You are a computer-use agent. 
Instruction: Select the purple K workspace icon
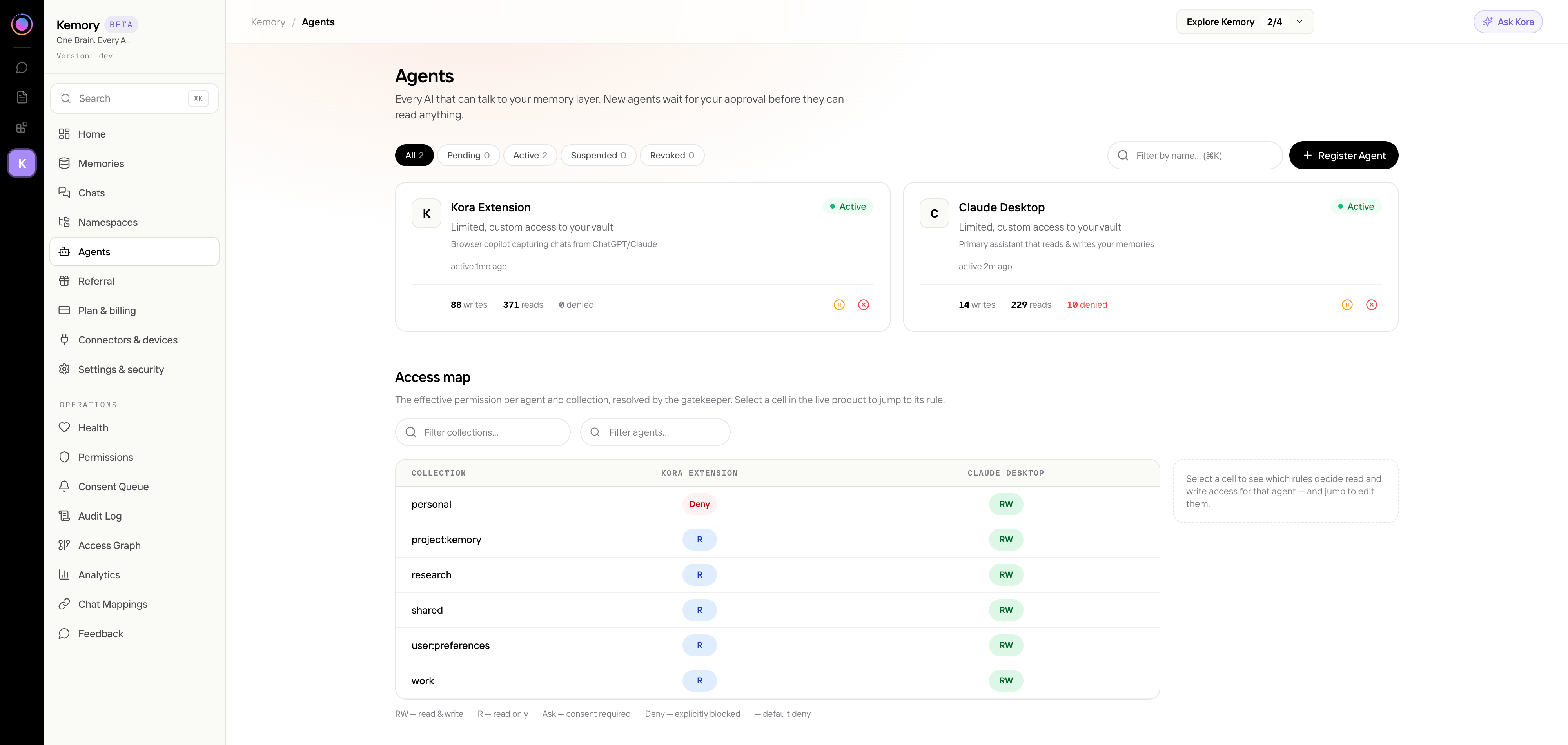[x=22, y=163]
